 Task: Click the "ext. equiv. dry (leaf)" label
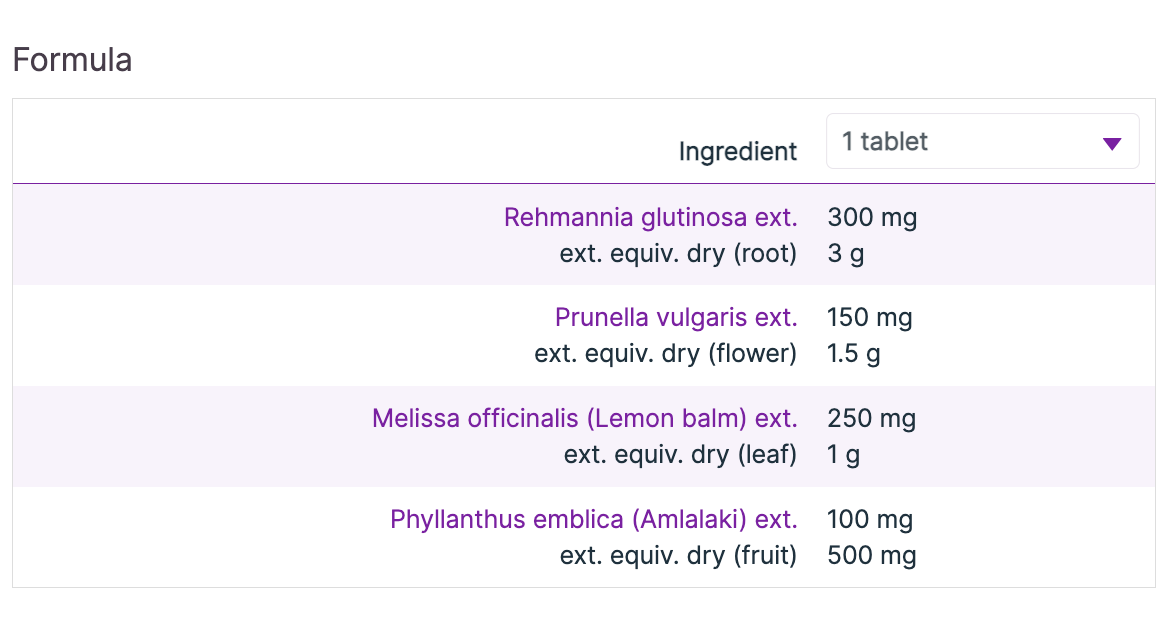click(x=680, y=455)
